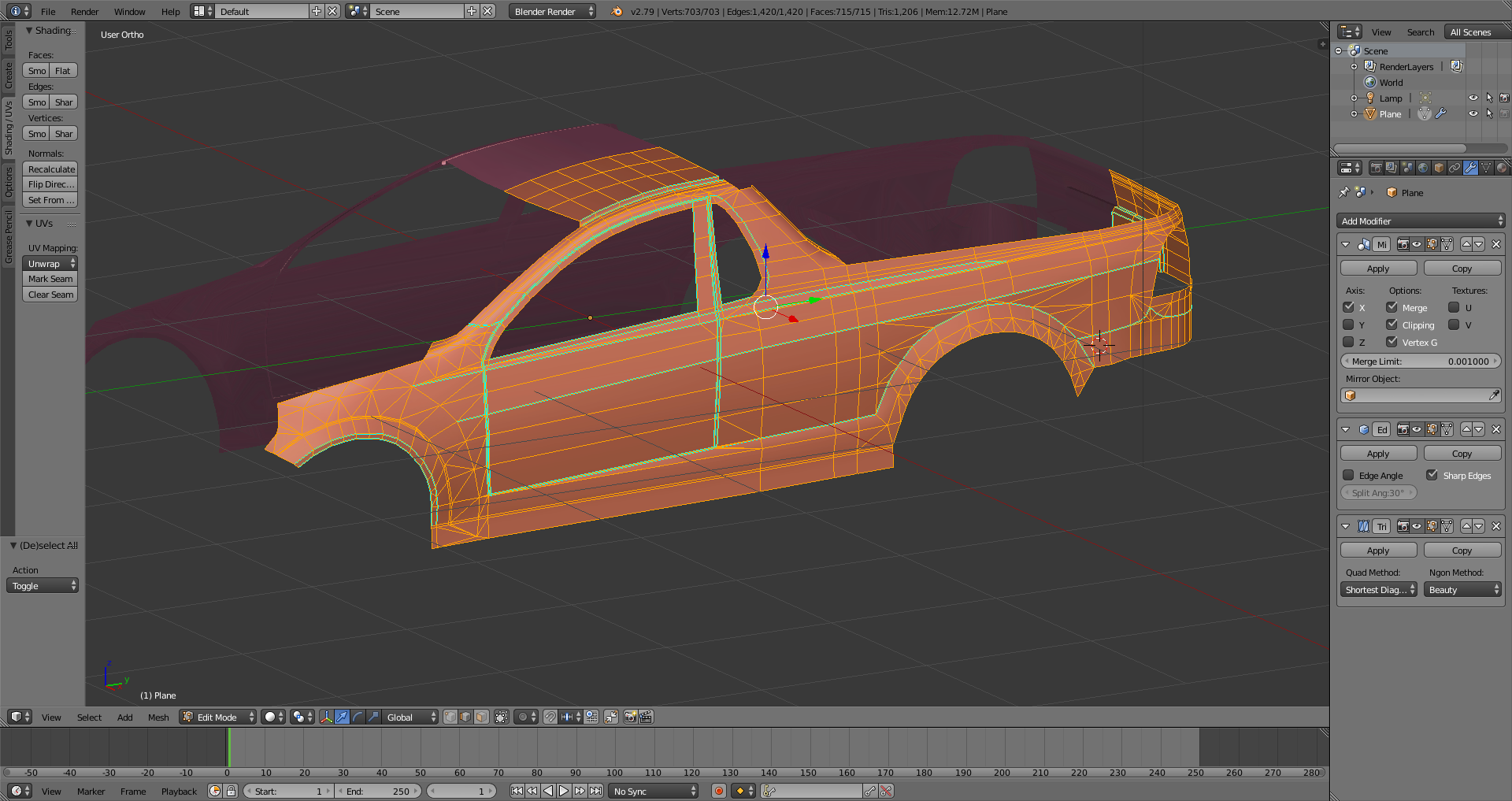
Task: Open the Mesh Data properties tab (triangle icon)
Action: pos(1486,168)
